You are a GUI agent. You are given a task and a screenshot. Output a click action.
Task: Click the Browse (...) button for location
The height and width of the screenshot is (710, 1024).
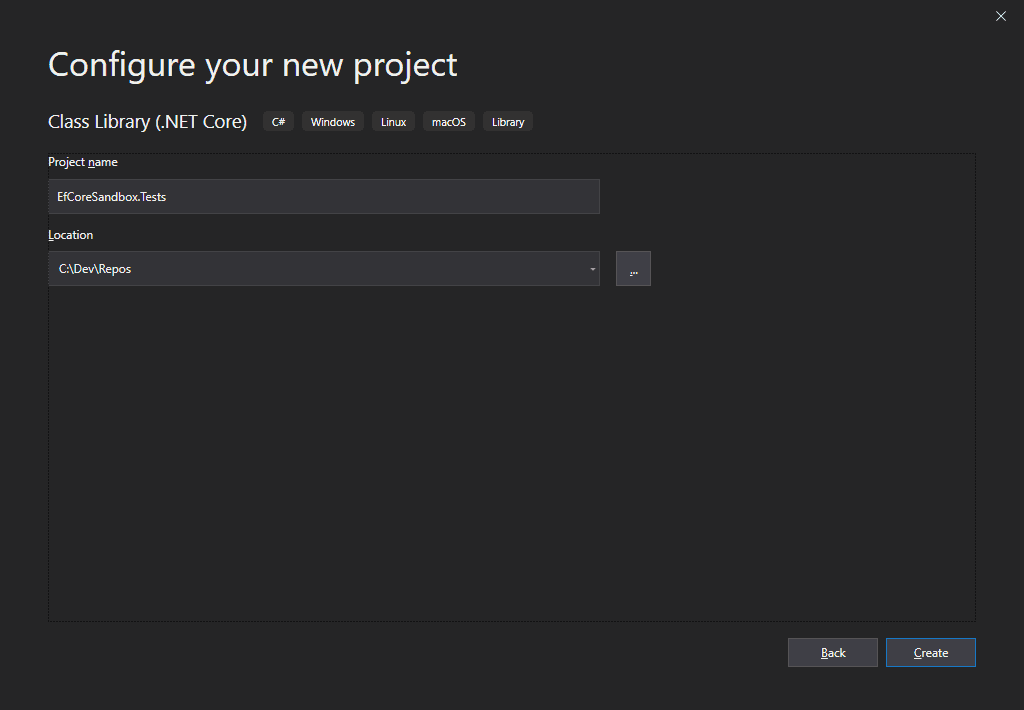coord(633,269)
